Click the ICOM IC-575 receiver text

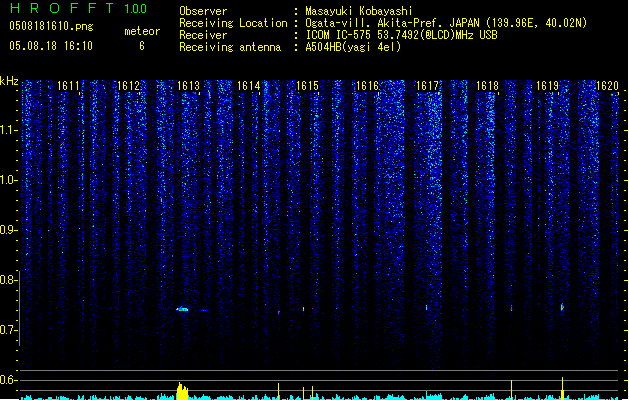pos(401,35)
